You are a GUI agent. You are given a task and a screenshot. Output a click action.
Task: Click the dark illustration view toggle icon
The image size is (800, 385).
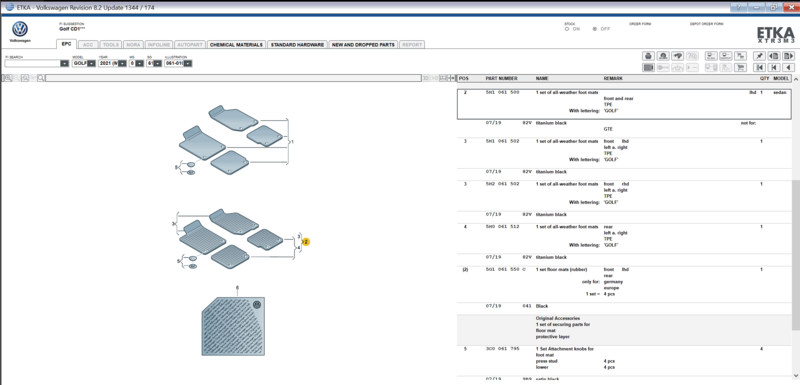(648, 67)
